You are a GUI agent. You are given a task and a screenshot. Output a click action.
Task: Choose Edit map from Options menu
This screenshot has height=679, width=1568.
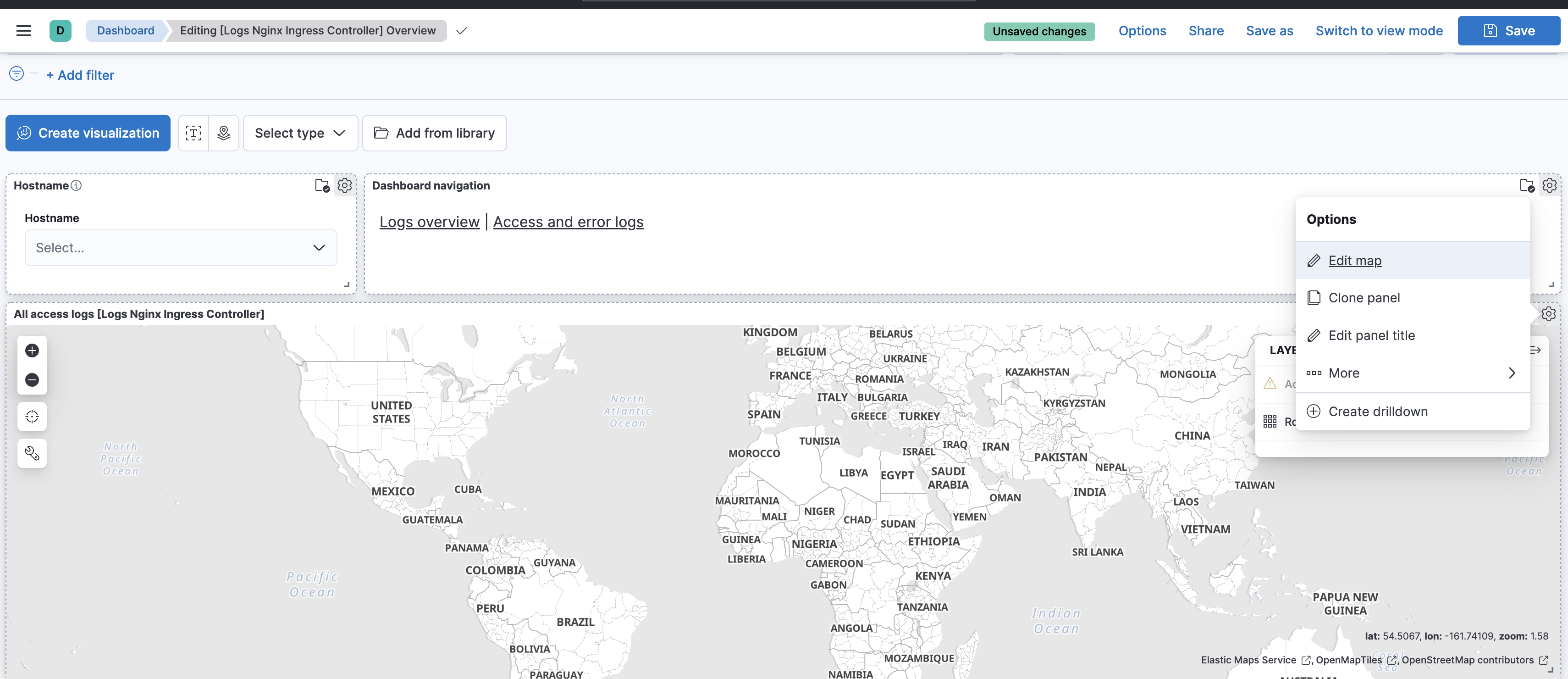point(1354,260)
